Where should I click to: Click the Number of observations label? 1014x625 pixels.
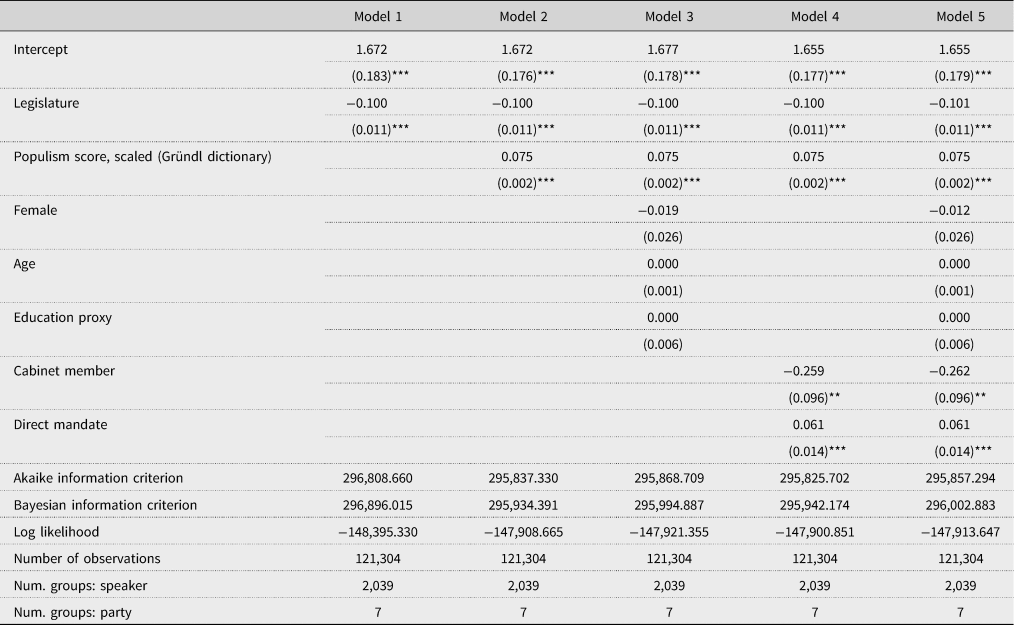click(87, 558)
